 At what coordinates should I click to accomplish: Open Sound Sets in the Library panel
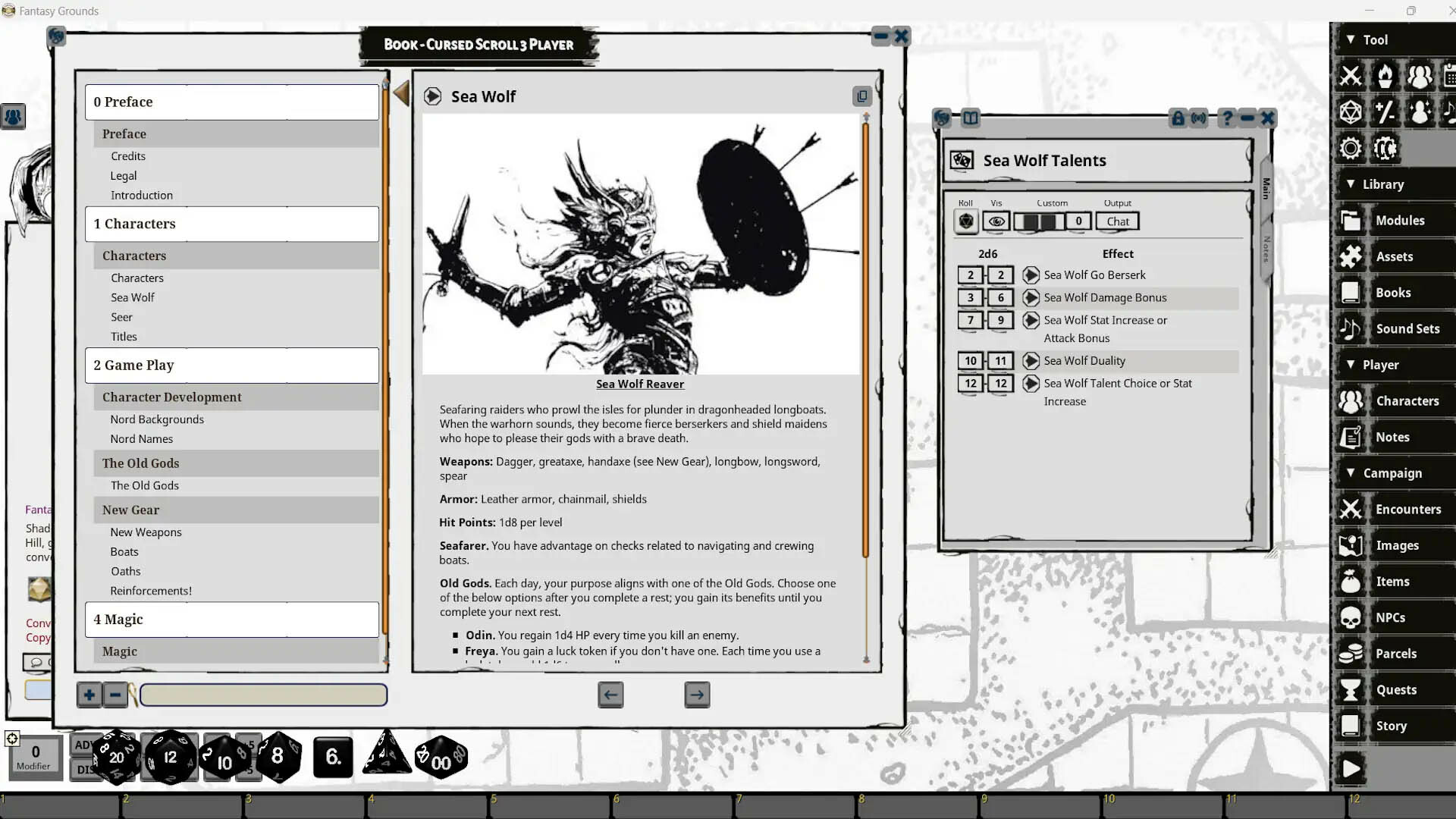(x=1409, y=328)
